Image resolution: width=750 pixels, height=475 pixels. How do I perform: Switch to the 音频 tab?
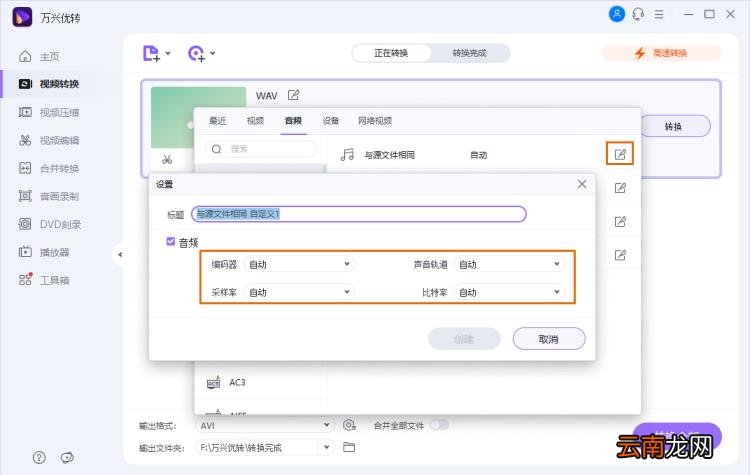tap(293, 121)
